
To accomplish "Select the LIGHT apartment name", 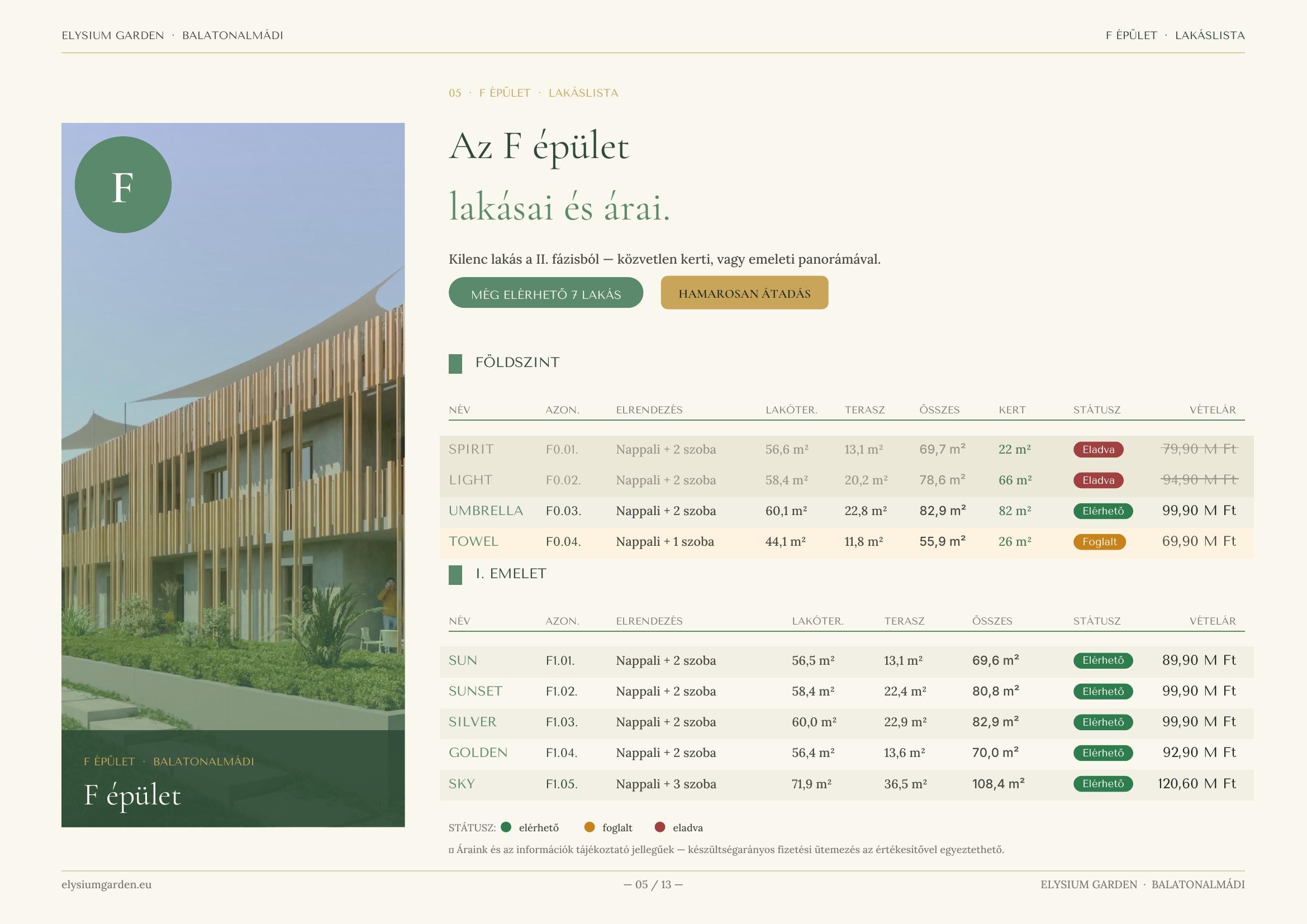I will (x=470, y=480).
